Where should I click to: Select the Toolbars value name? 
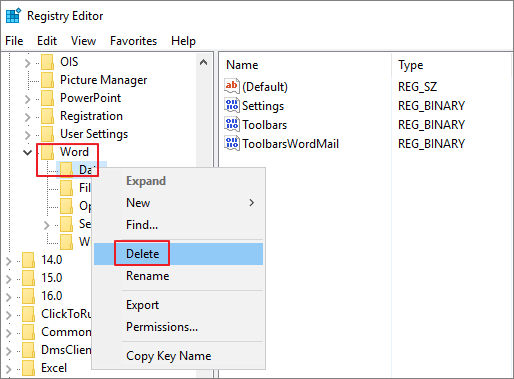point(264,125)
